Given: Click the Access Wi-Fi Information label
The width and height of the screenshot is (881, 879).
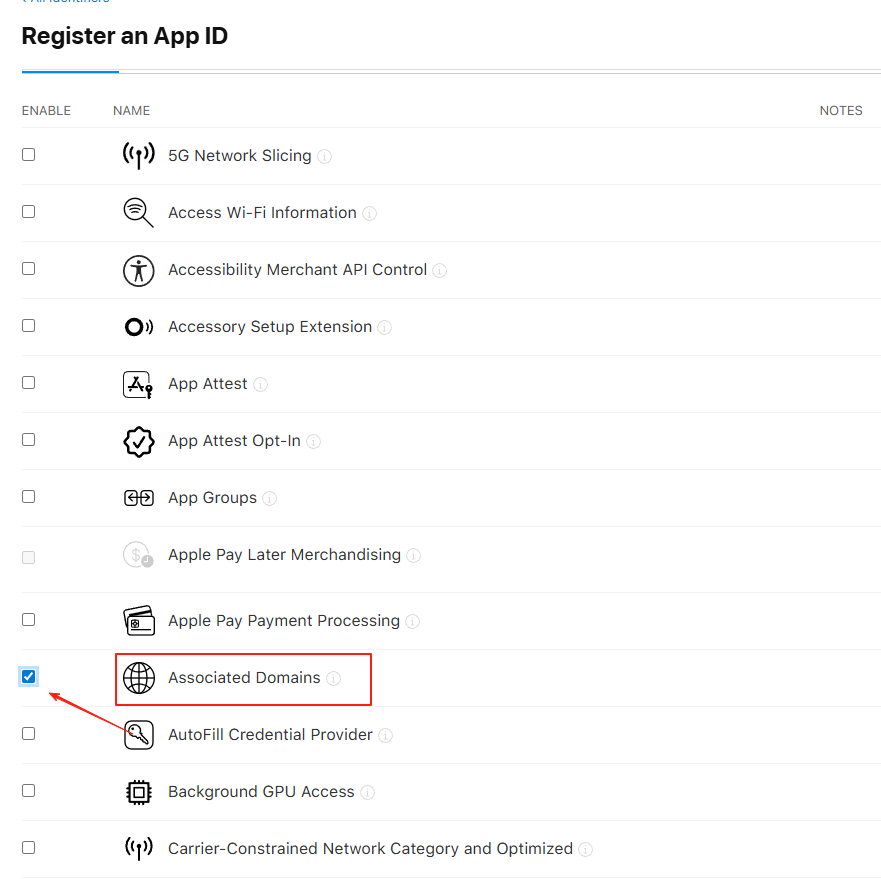Looking at the screenshot, I should coord(262,213).
